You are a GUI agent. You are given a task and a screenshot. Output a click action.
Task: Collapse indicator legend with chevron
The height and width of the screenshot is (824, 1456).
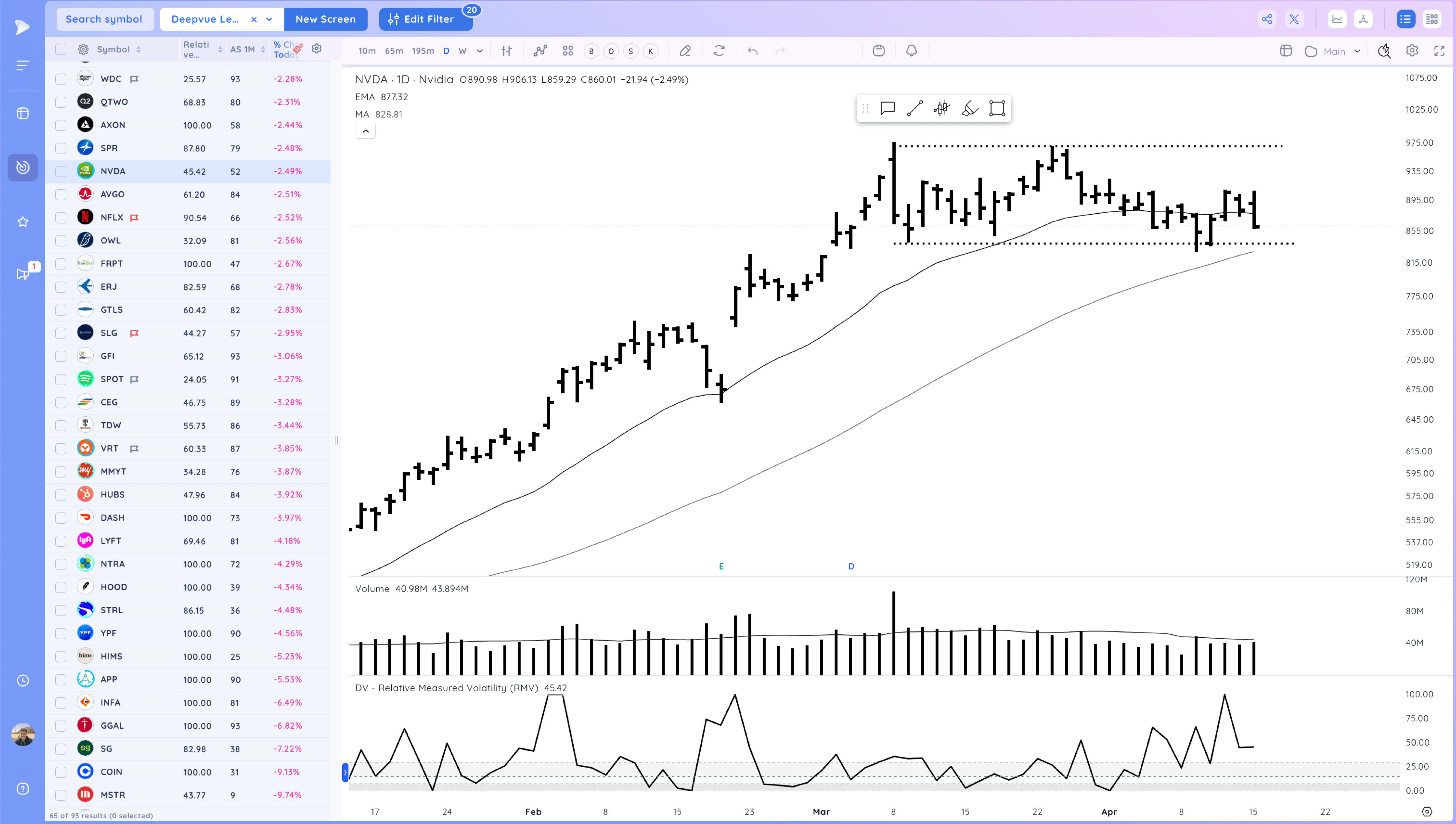[365, 131]
